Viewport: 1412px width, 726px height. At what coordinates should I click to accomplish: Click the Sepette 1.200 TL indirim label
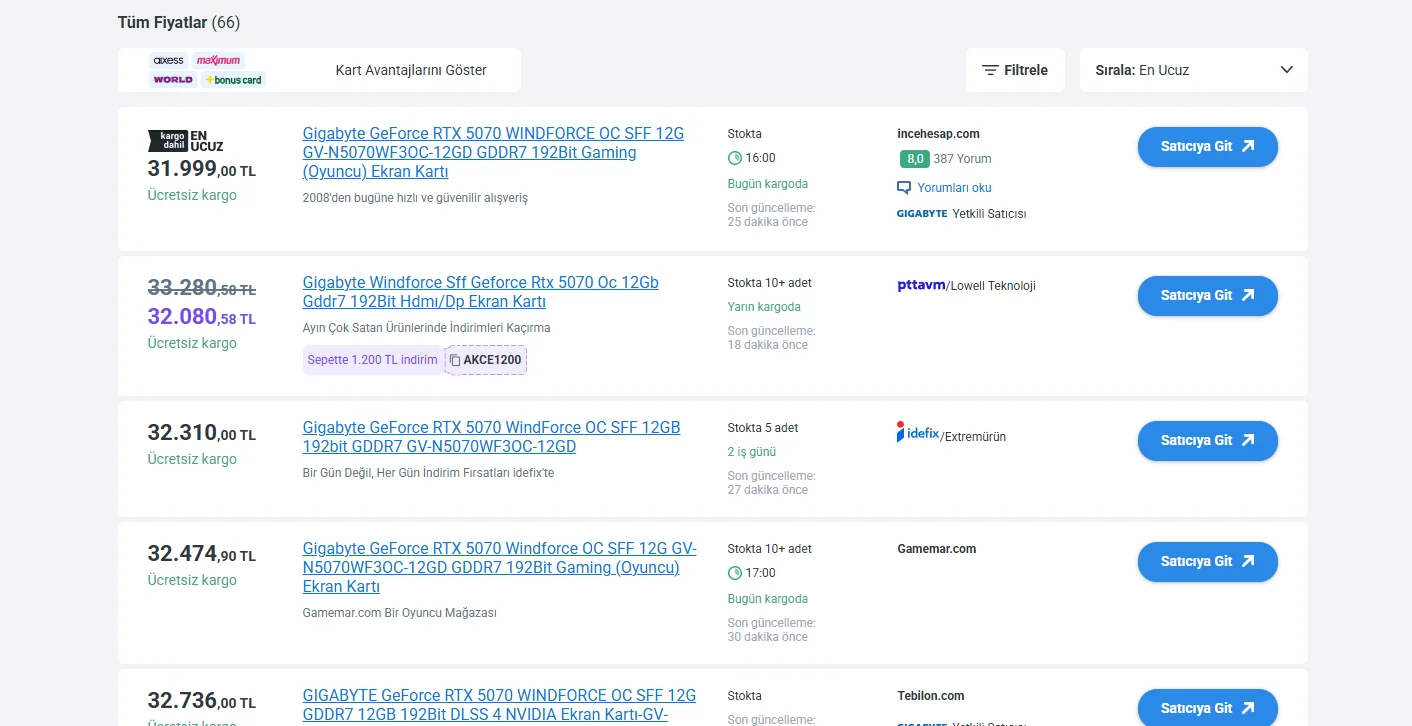click(372, 360)
